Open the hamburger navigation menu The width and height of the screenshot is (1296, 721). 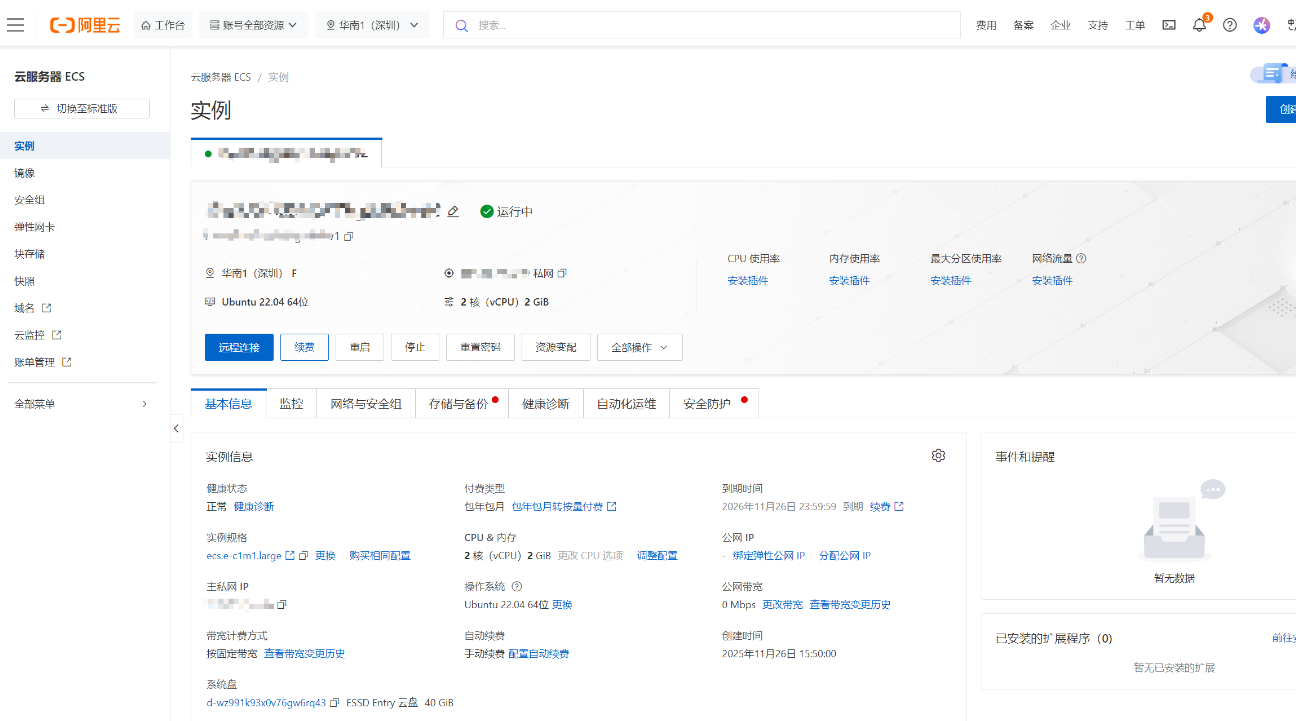[x=15, y=25]
